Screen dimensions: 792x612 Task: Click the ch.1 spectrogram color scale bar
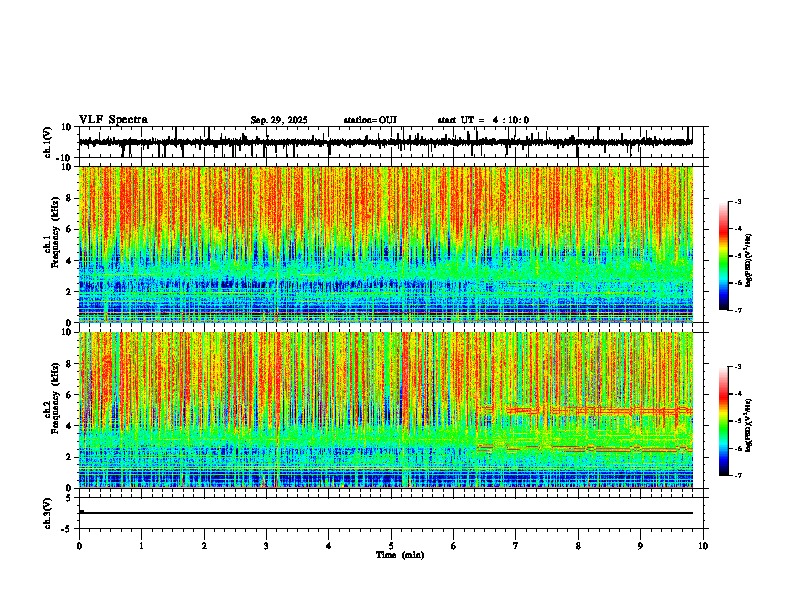click(x=723, y=256)
